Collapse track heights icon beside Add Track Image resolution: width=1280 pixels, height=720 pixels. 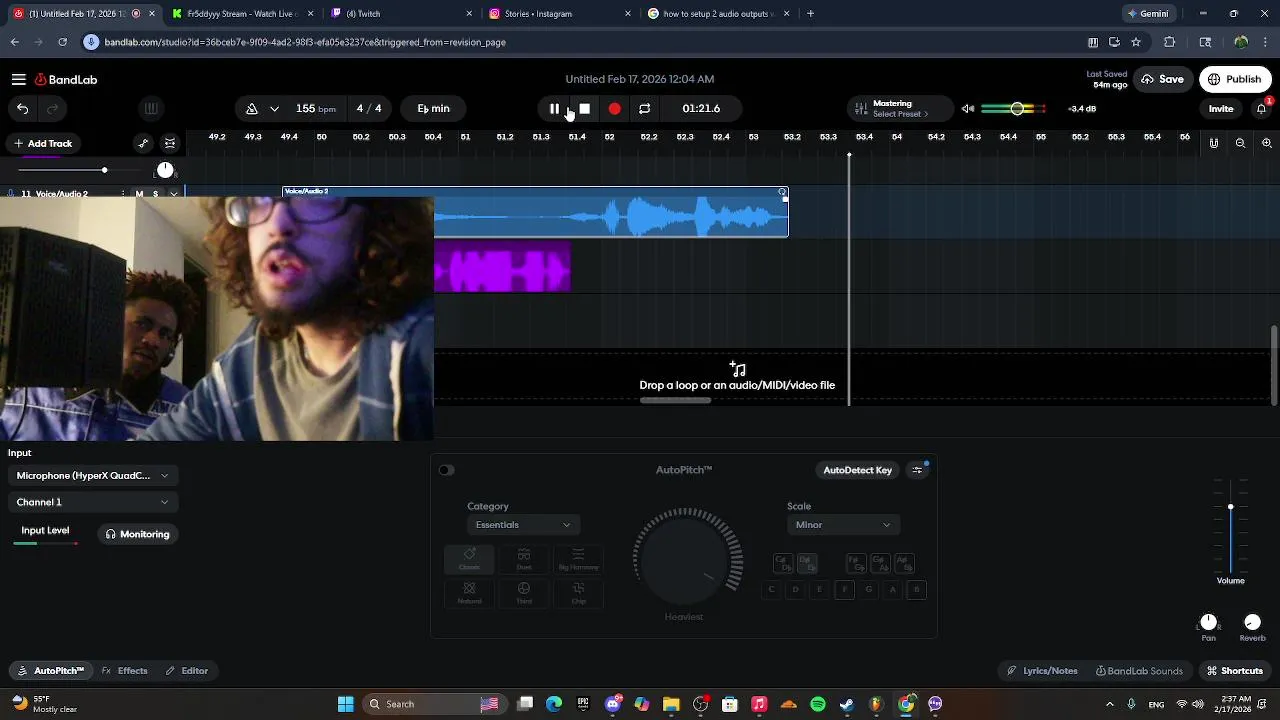[170, 144]
